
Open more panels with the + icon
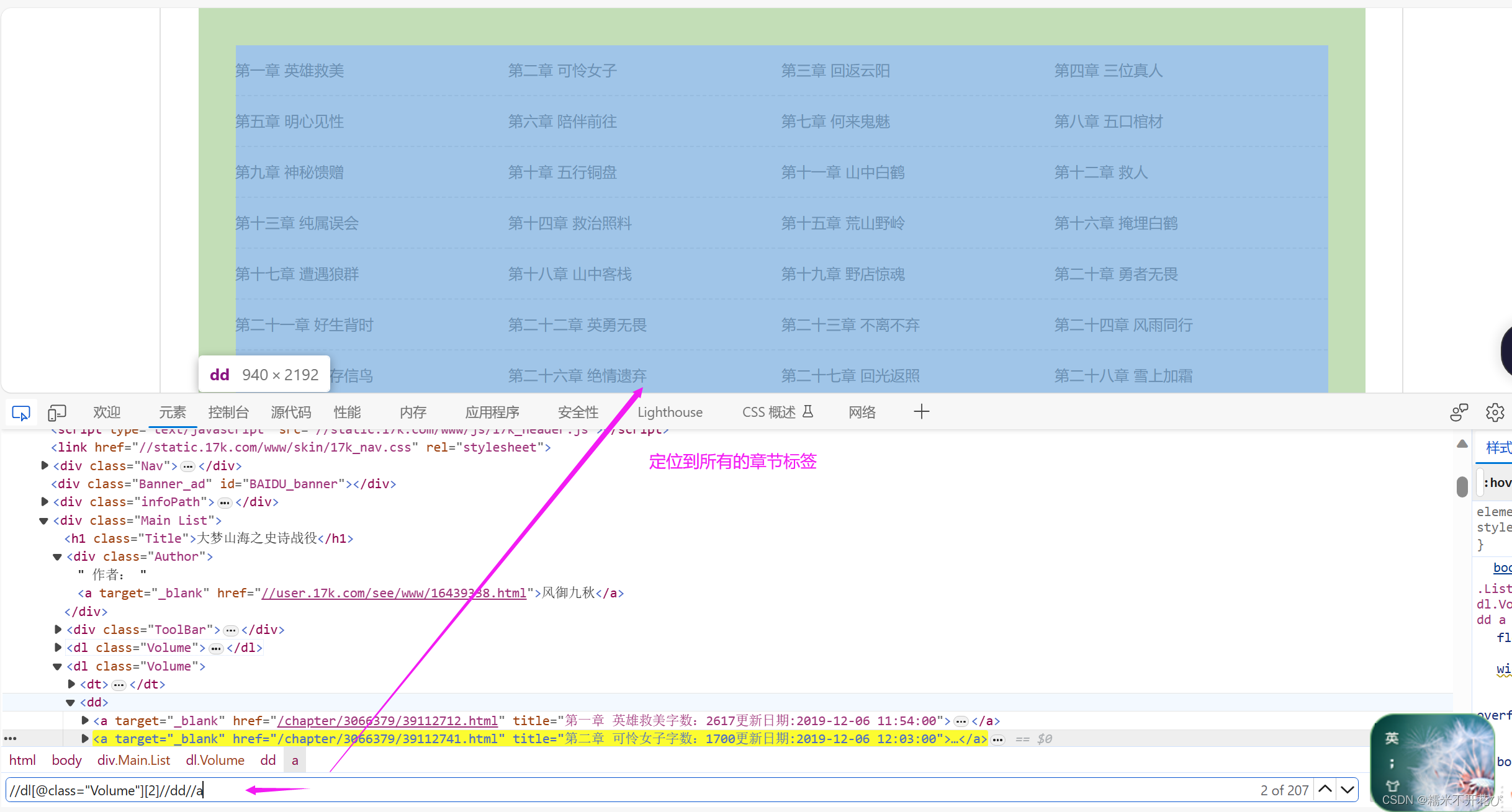pos(922,411)
